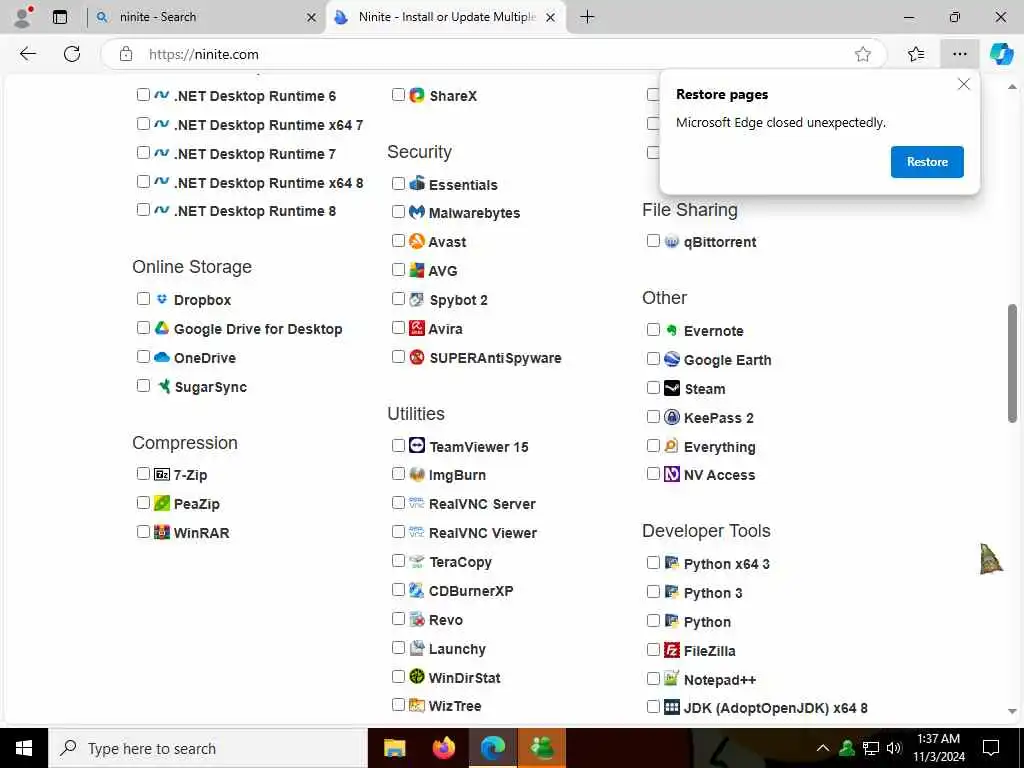Click the Malwarebytes app icon
Image resolution: width=1024 pixels, height=768 pixels.
pyautogui.click(x=417, y=212)
